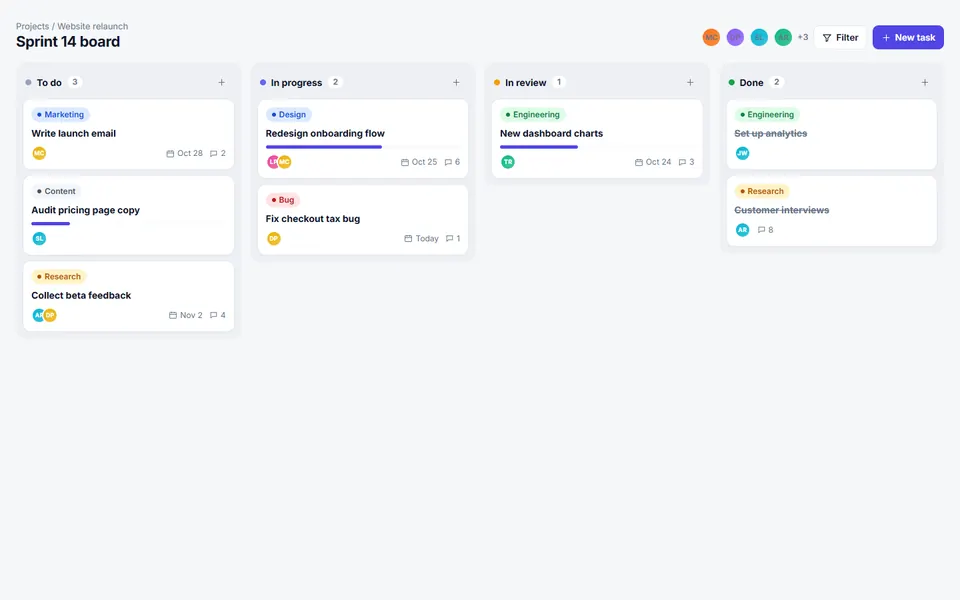Open the 8 comments on Customer interviews

(765, 230)
